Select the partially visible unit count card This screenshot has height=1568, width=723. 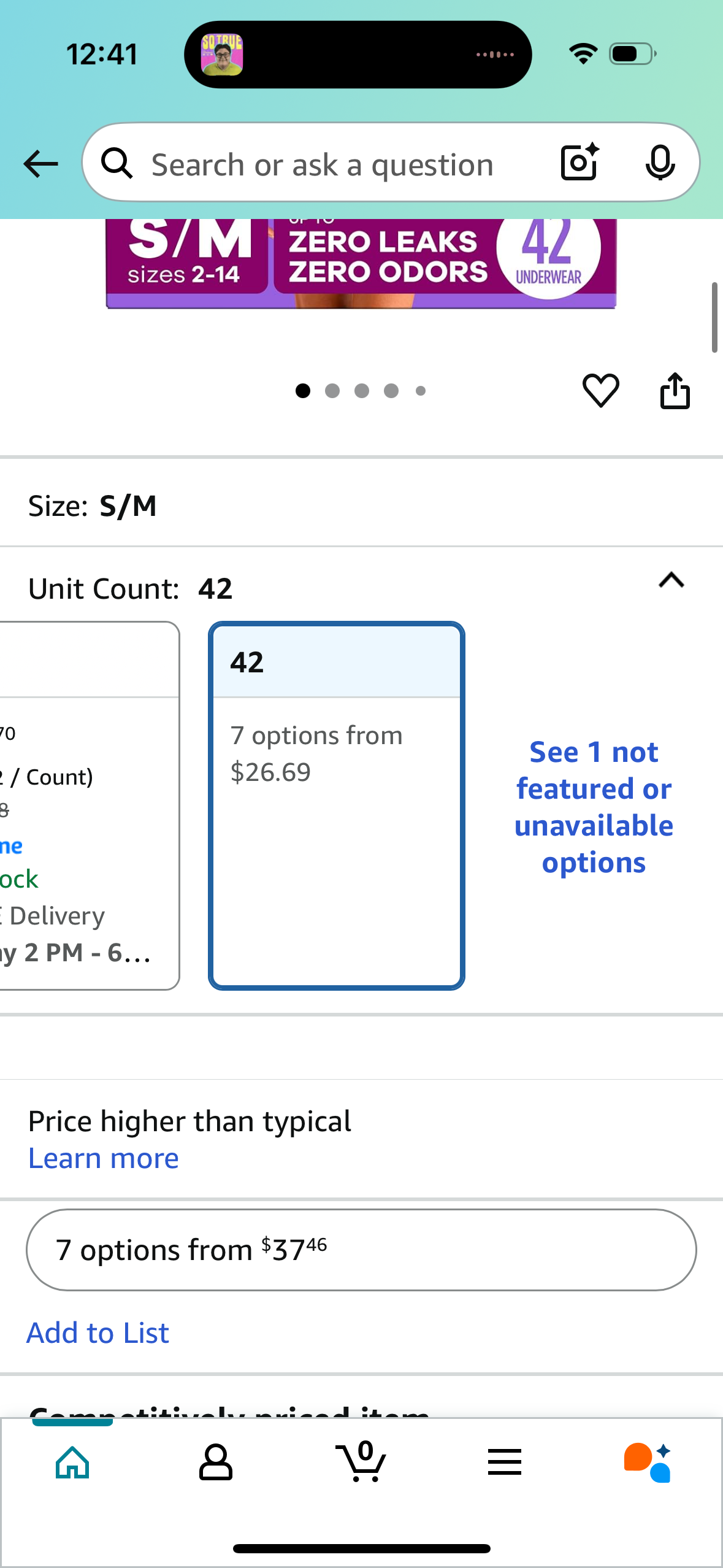point(90,805)
